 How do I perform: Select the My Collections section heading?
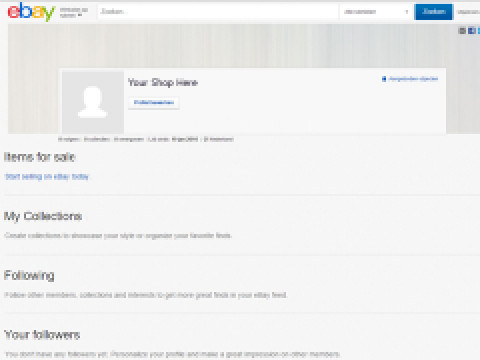43,216
